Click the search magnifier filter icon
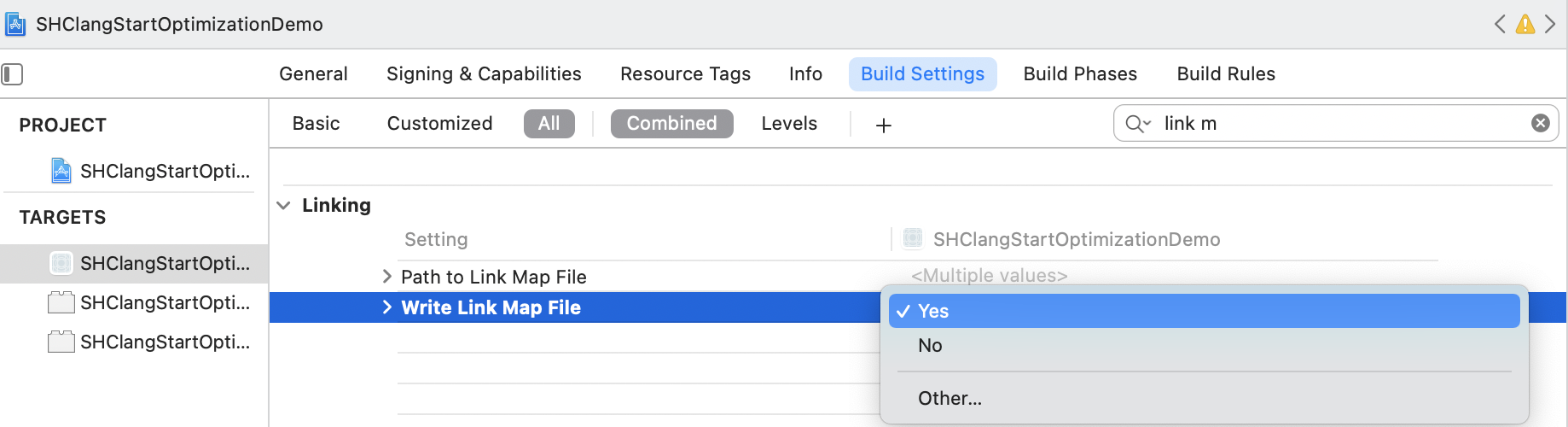 click(x=1137, y=124)
